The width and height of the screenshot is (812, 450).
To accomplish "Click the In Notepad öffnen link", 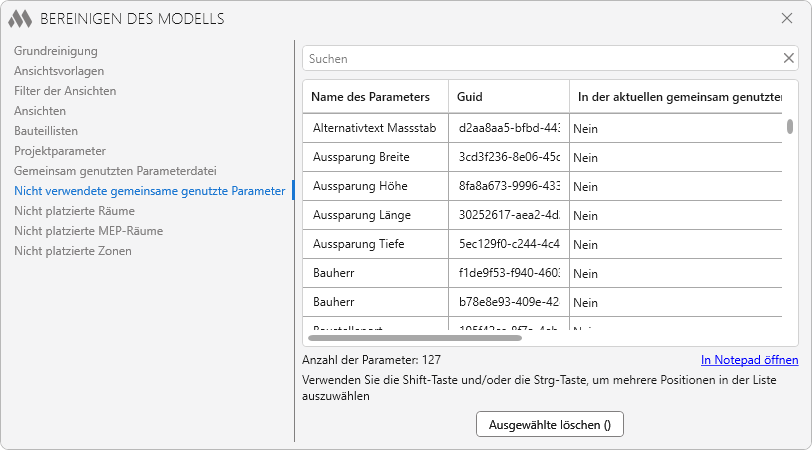I will point(749,360).
